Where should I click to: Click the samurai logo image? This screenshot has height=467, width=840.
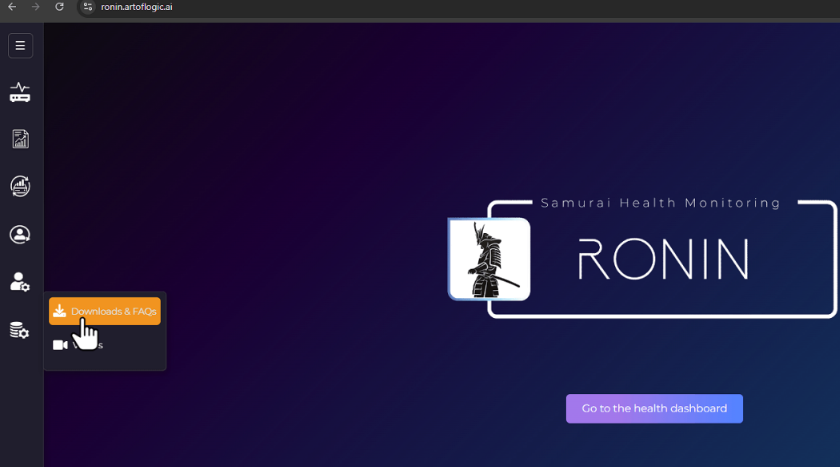pyautogui.click(x=489, y=259)
